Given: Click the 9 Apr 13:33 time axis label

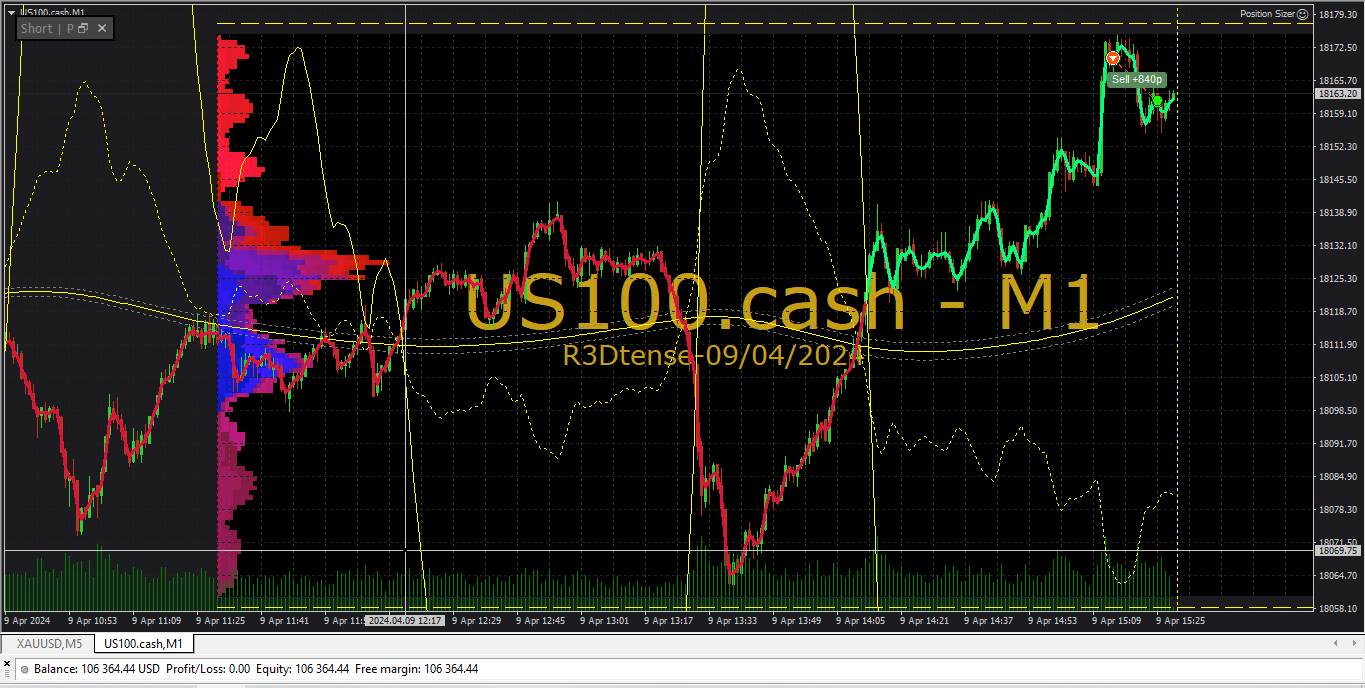Looking at the screenshot, I should pos(732,620).
